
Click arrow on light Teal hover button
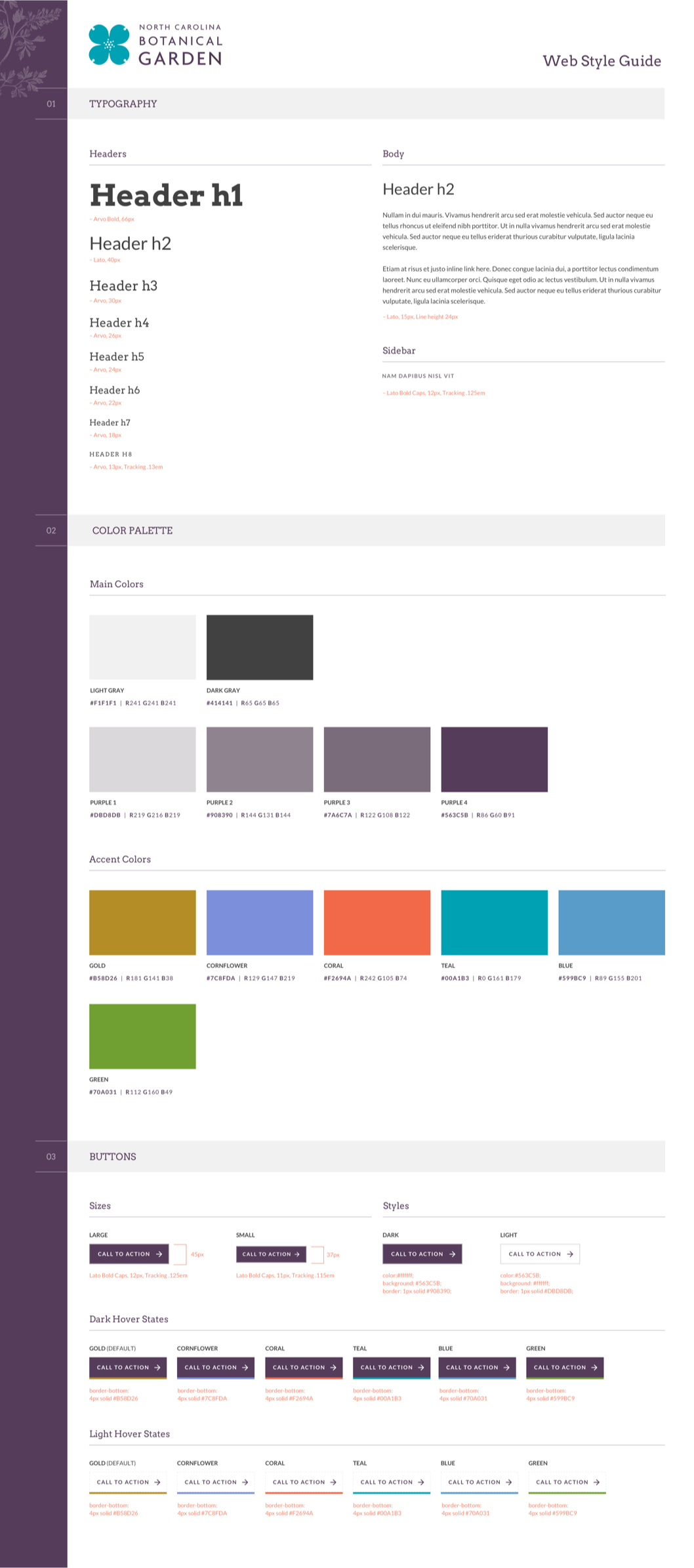point(421,1482)
